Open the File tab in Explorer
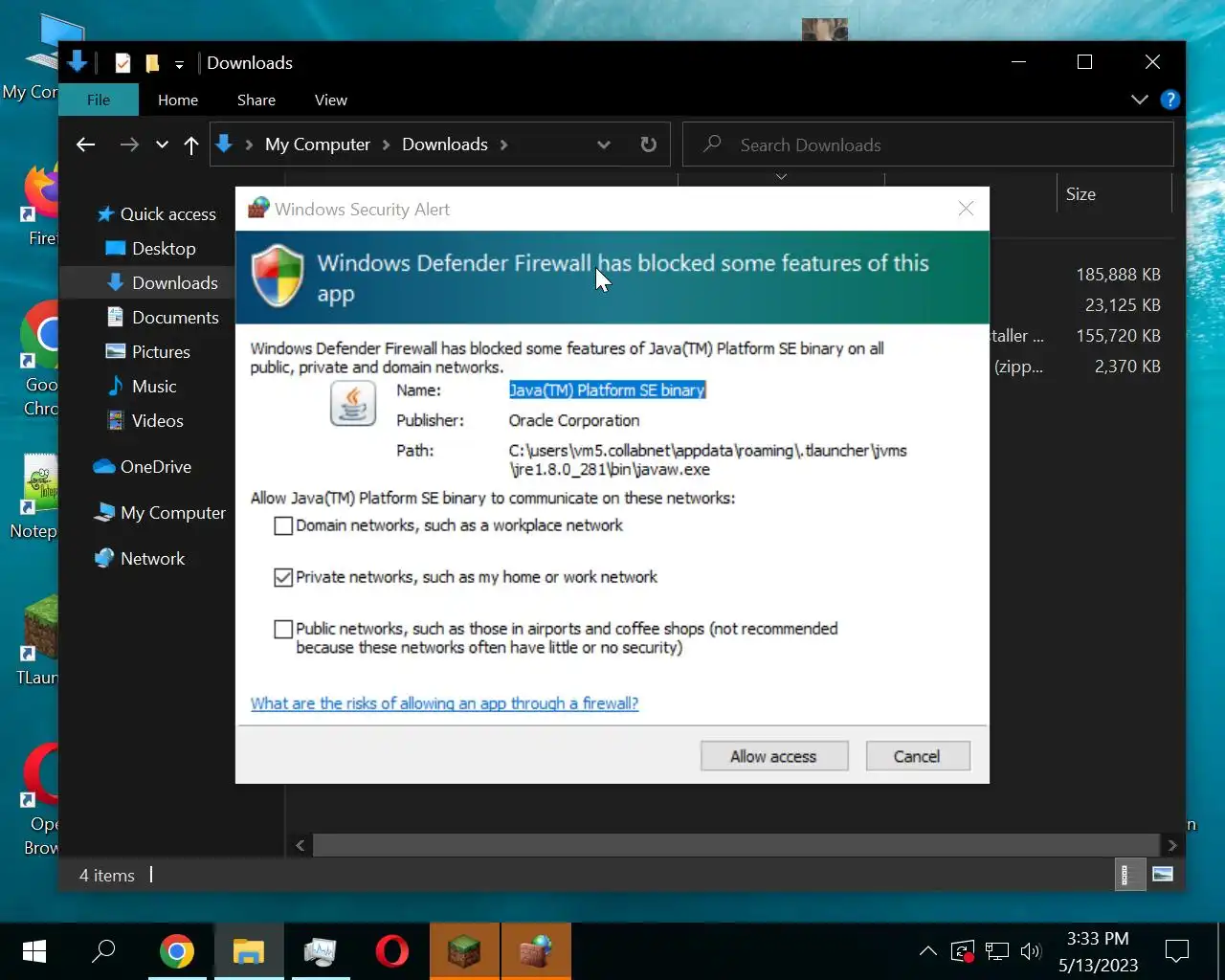Image resolution: width=1225 pixels, height=980 pixels. click(99, 100)
